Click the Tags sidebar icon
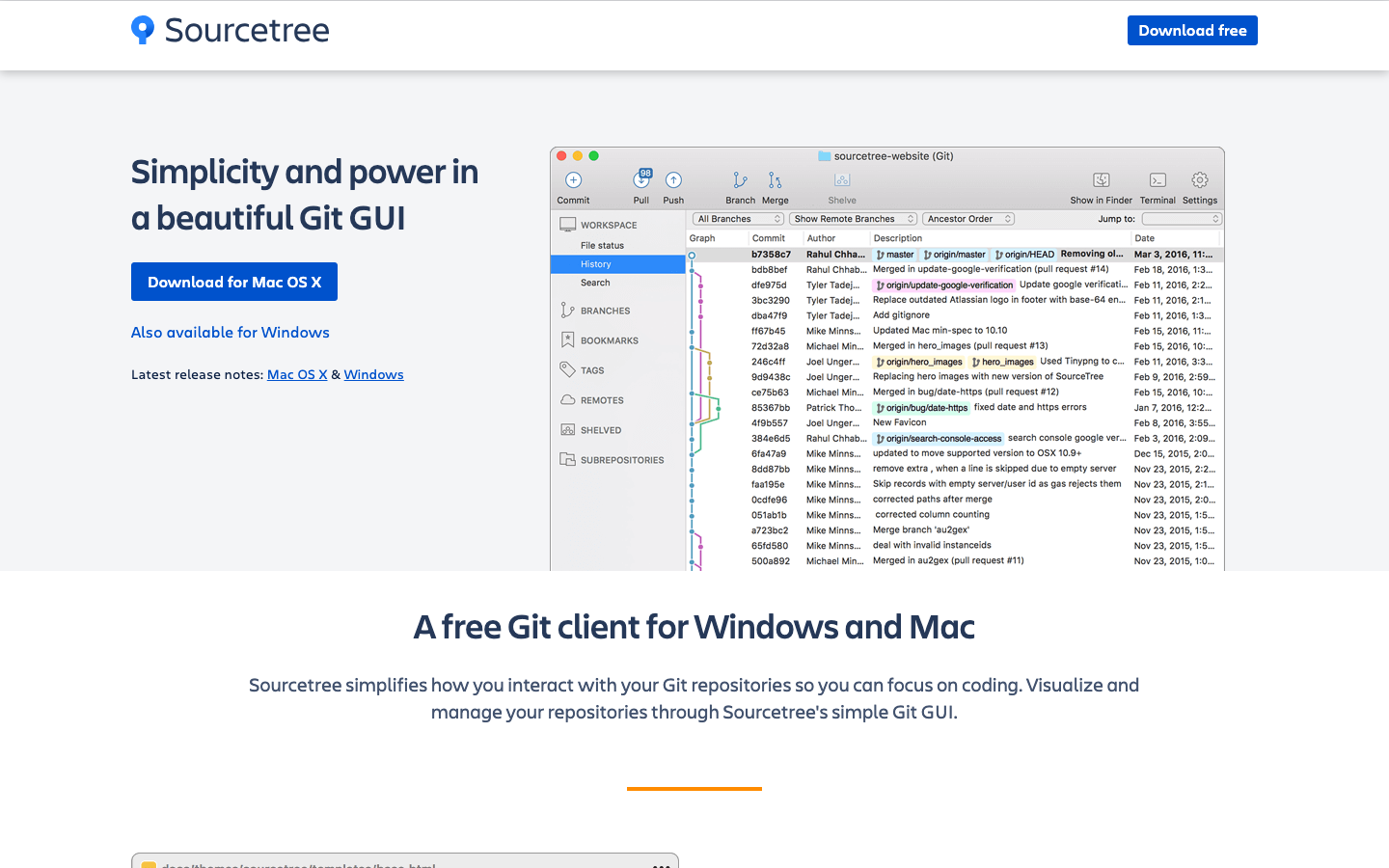This screenshot has width=1389, height=868. click(x=567, y=370)
